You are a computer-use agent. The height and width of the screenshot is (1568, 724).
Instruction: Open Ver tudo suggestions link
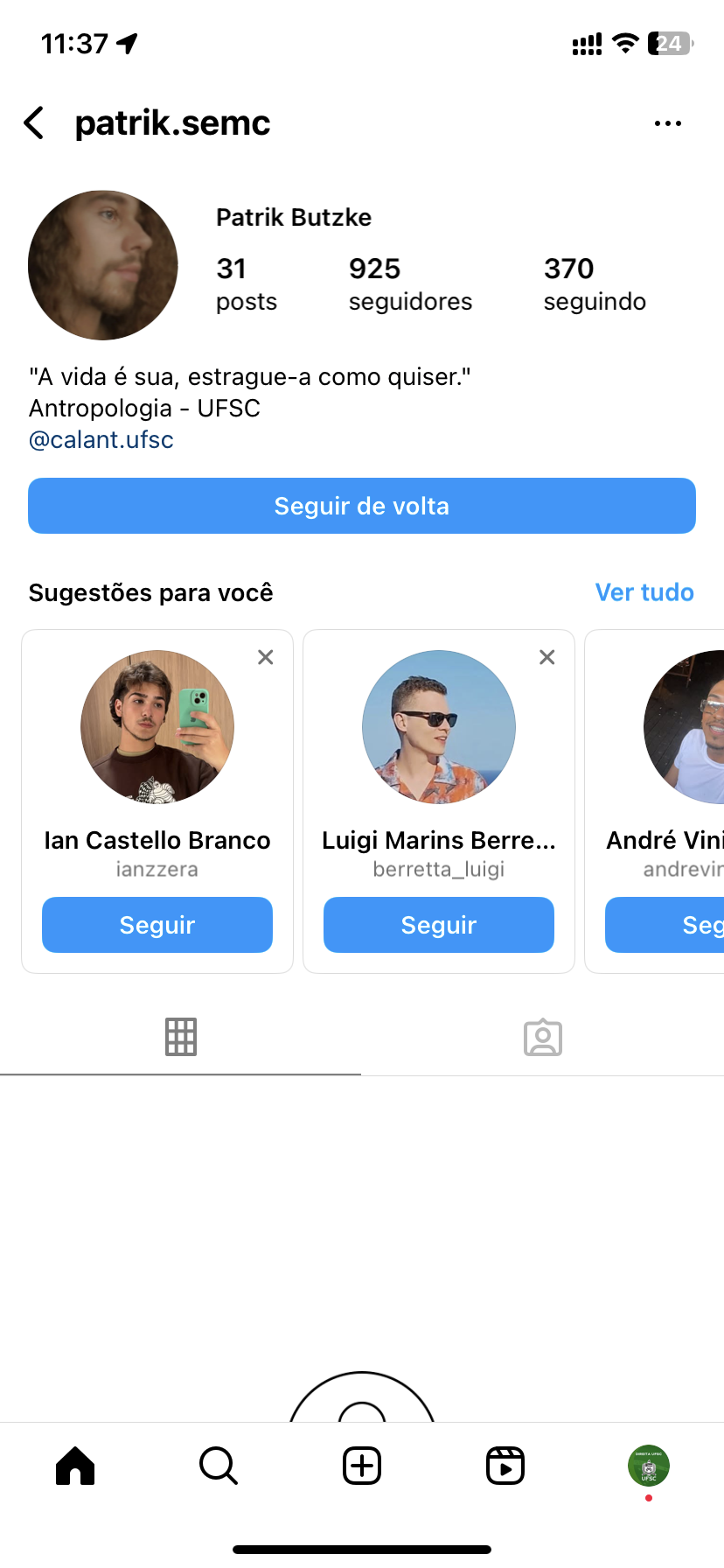click(x=644, y=592)
